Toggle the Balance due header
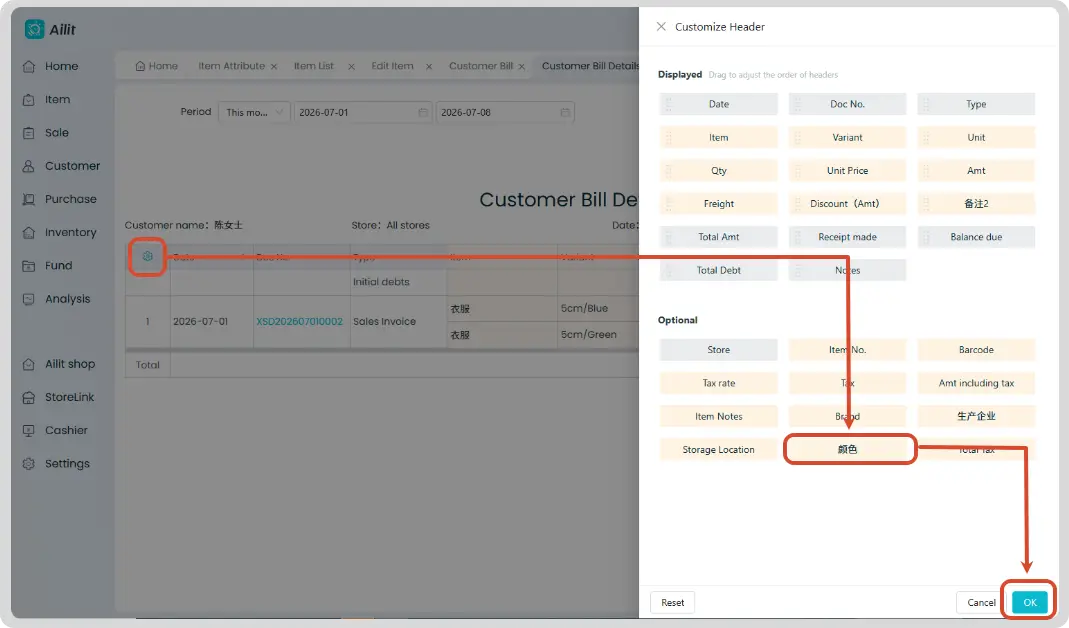 [x=976, y=237]
